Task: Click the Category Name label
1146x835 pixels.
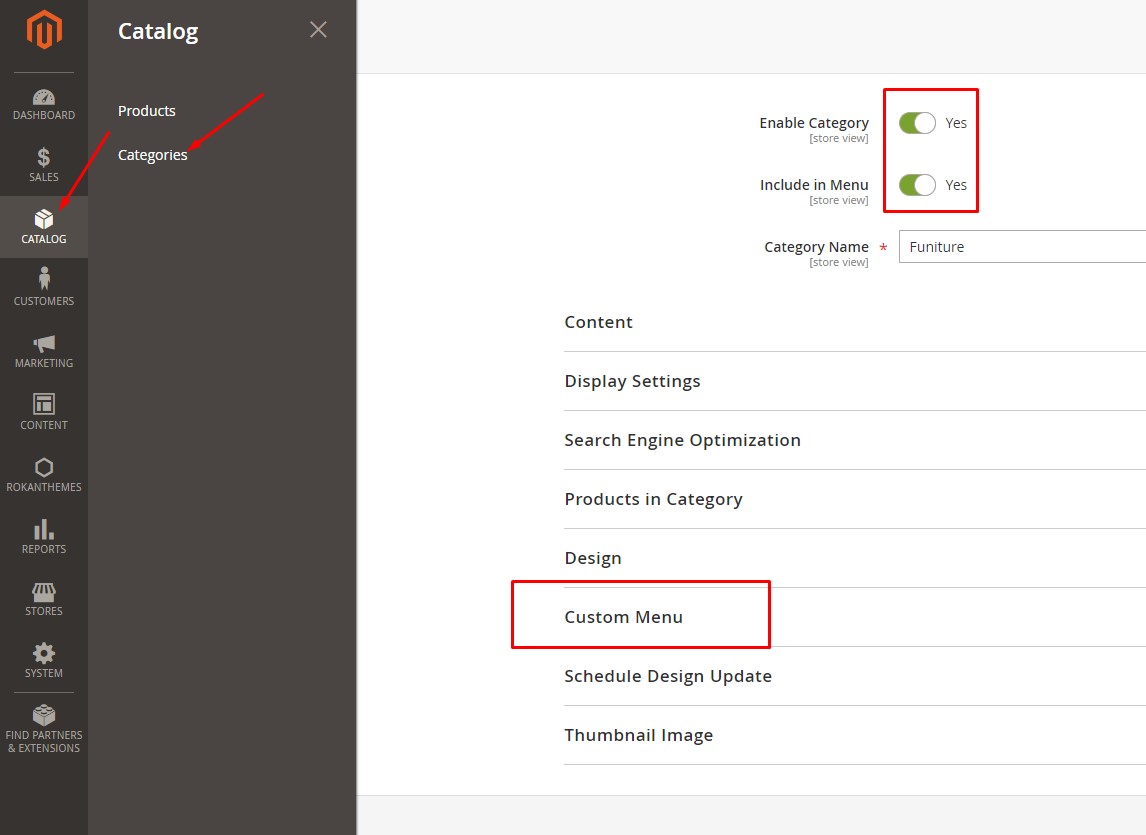Action: pos(816,247)
